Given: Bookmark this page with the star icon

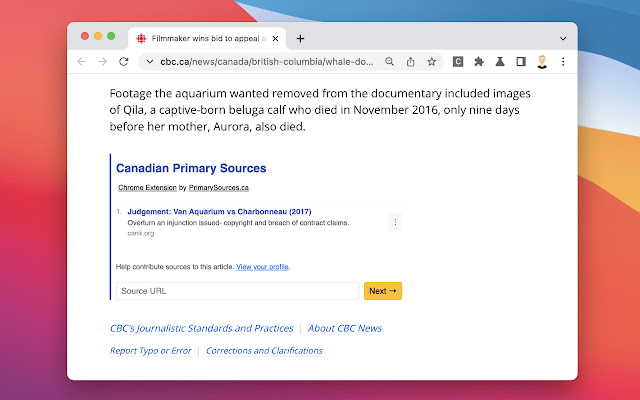Looking at the screenshot, I should 431,62.
